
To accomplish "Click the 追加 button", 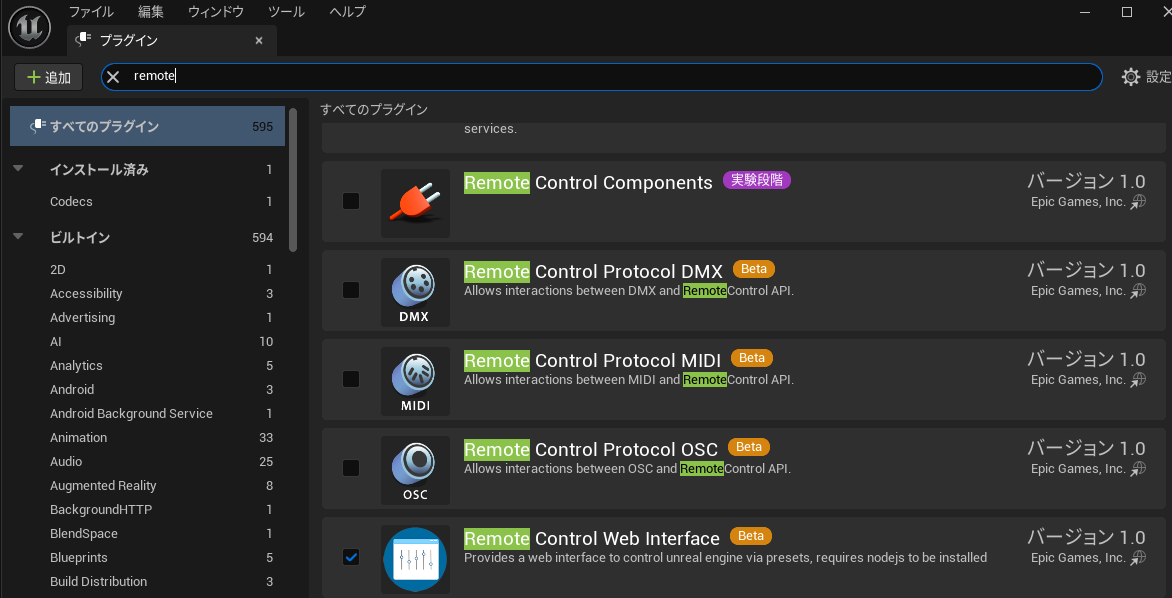I will point(48,76).
